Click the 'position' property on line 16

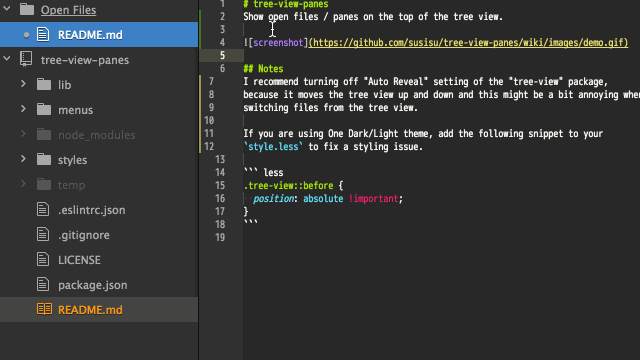tap(273, 198)
